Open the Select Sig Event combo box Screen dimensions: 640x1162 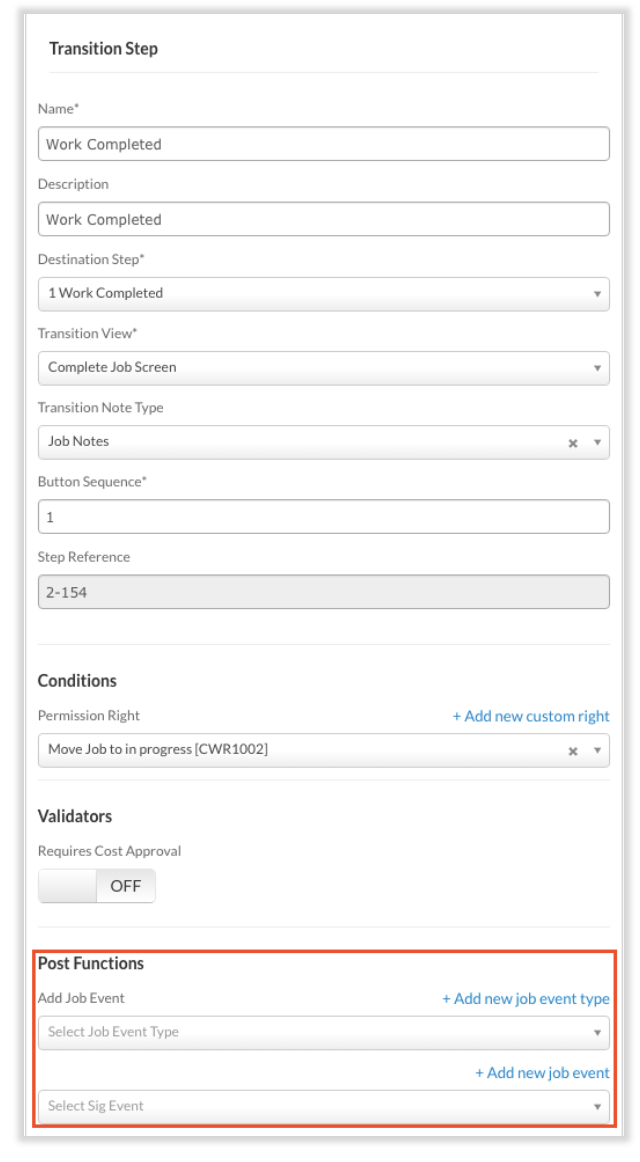[x=324, y=1106]
